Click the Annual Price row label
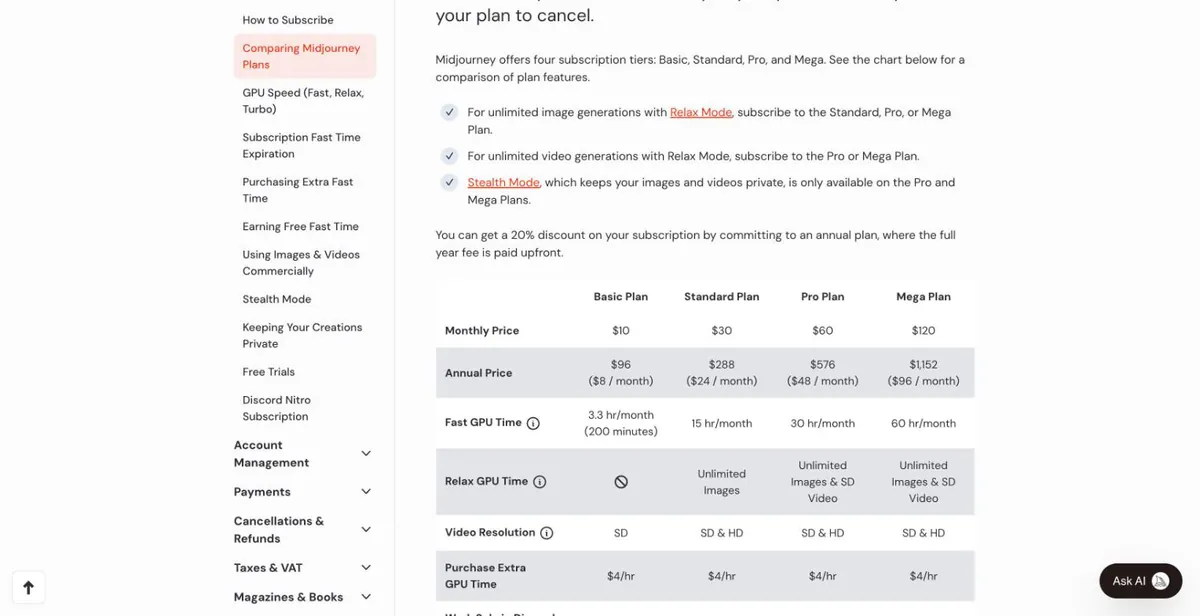The height and width of the screenshot is (616, 1200). (x=478, y=373)
